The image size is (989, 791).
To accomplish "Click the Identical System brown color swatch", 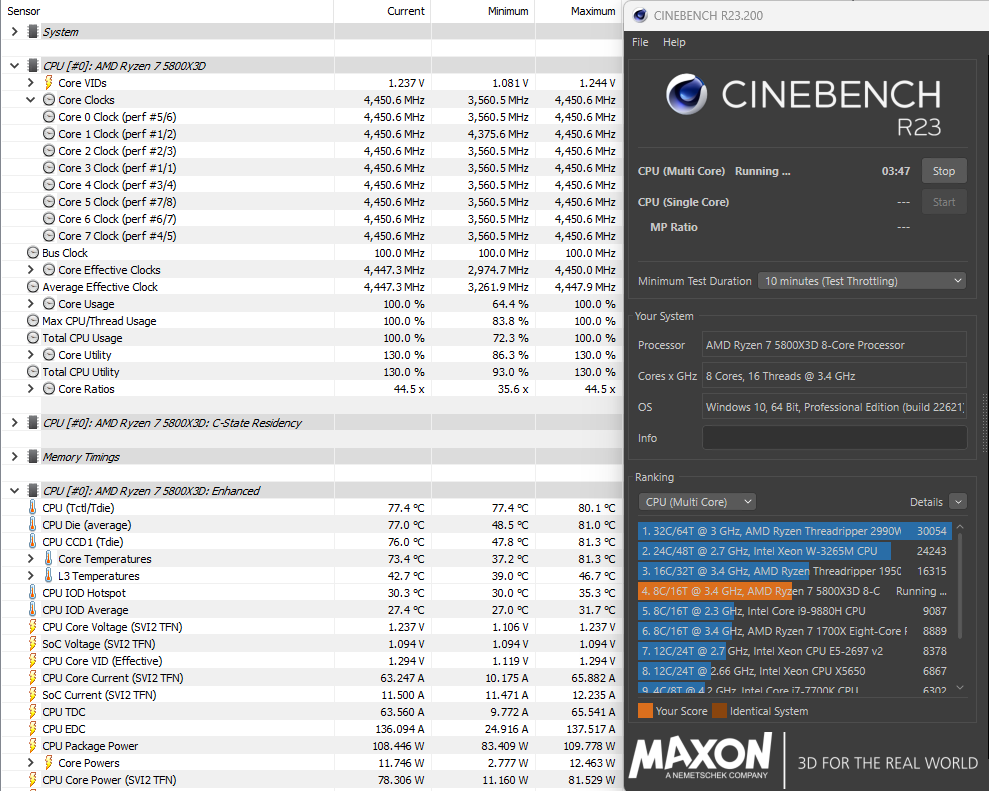I will pos(720,711).
